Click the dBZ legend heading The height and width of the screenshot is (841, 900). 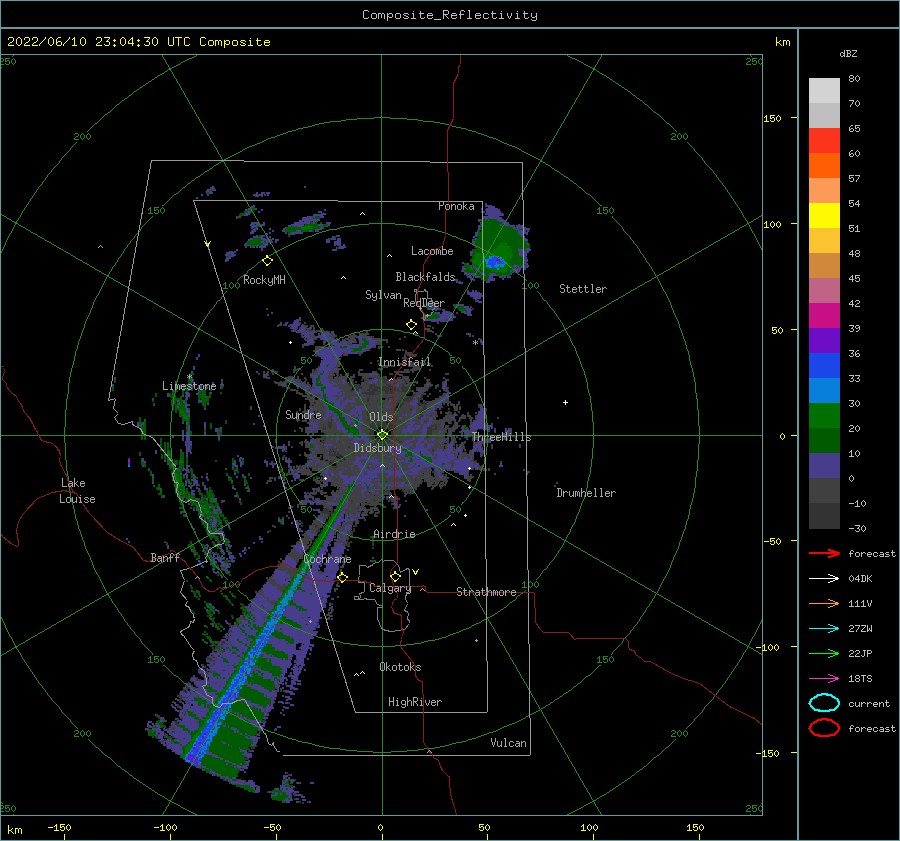[848, 53]
